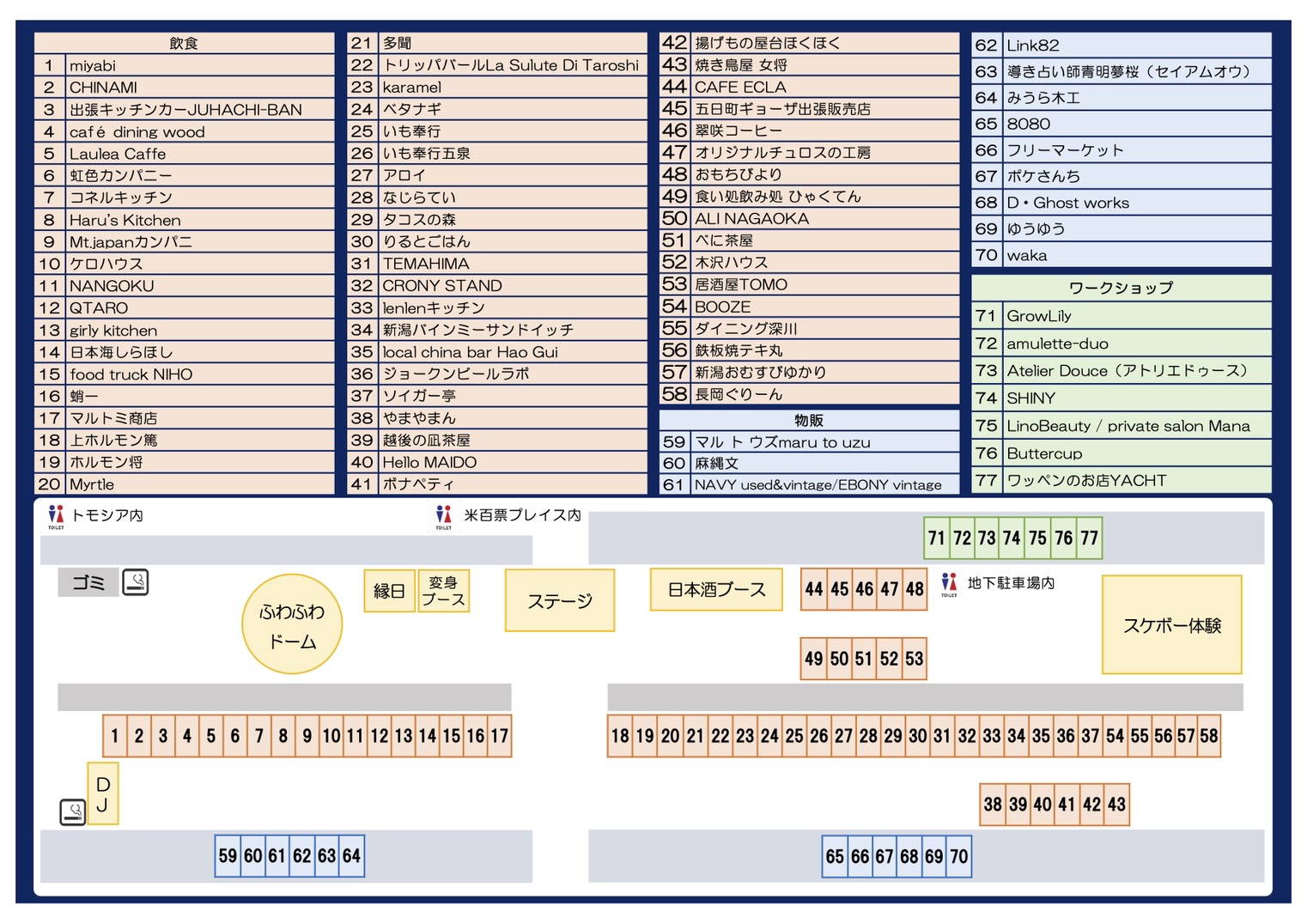
Task: Click the 飲食 category header
Action: (x=184, y=43)
